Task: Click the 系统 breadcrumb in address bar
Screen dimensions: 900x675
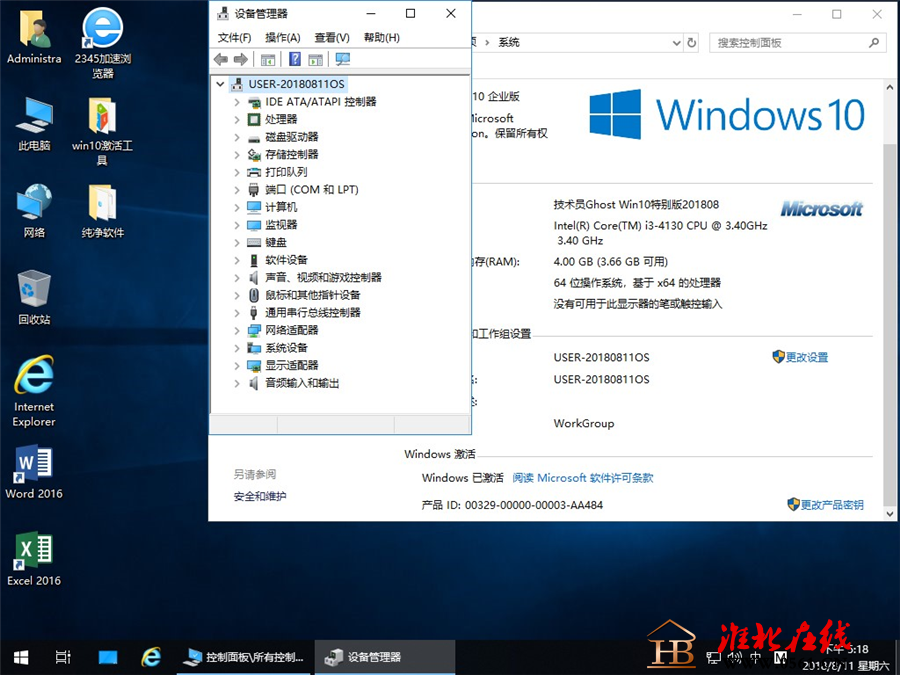Action: tap(509, 42)
